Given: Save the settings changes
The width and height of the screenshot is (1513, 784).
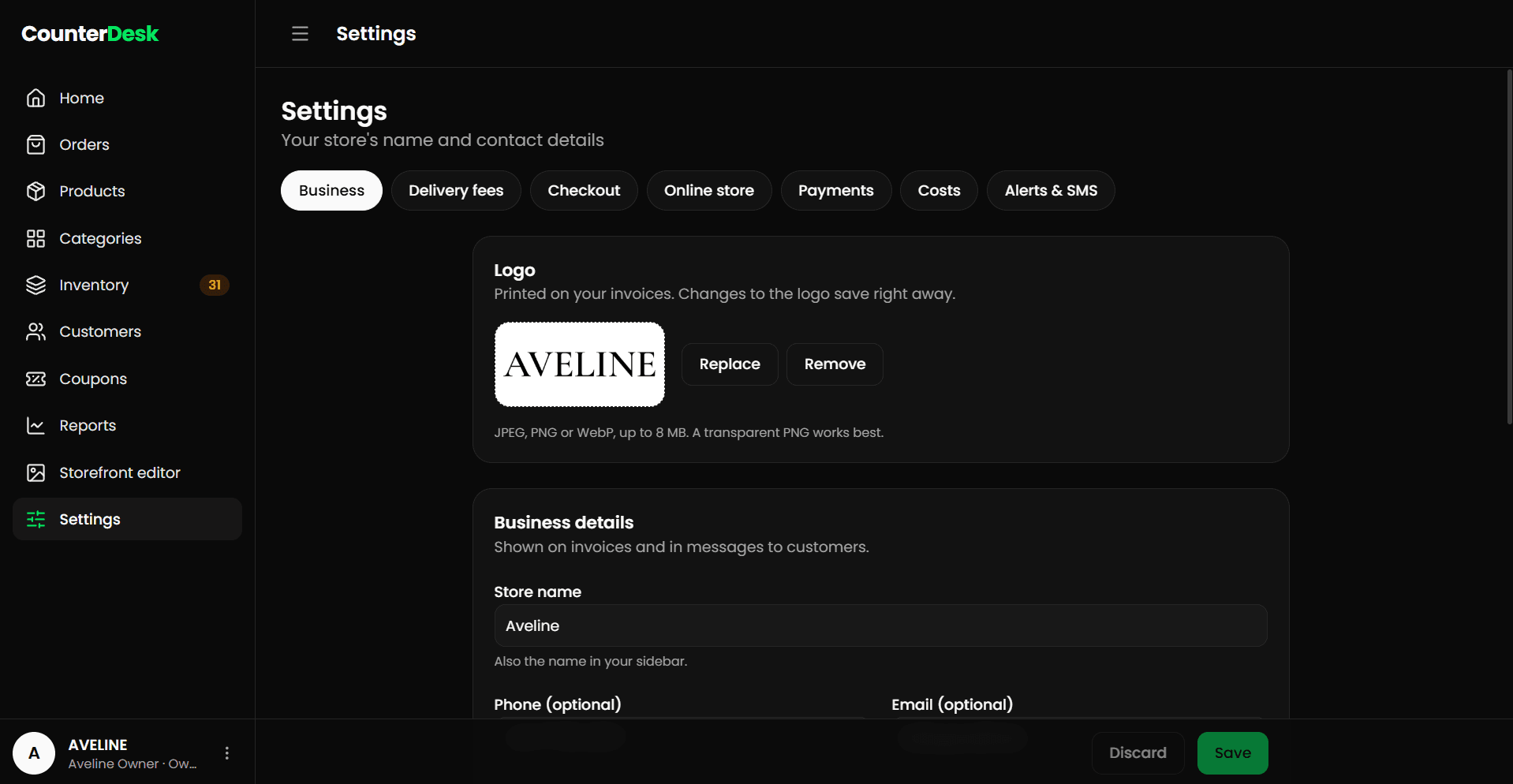Looking at the screenshot, I should [x=1232, y=753].
